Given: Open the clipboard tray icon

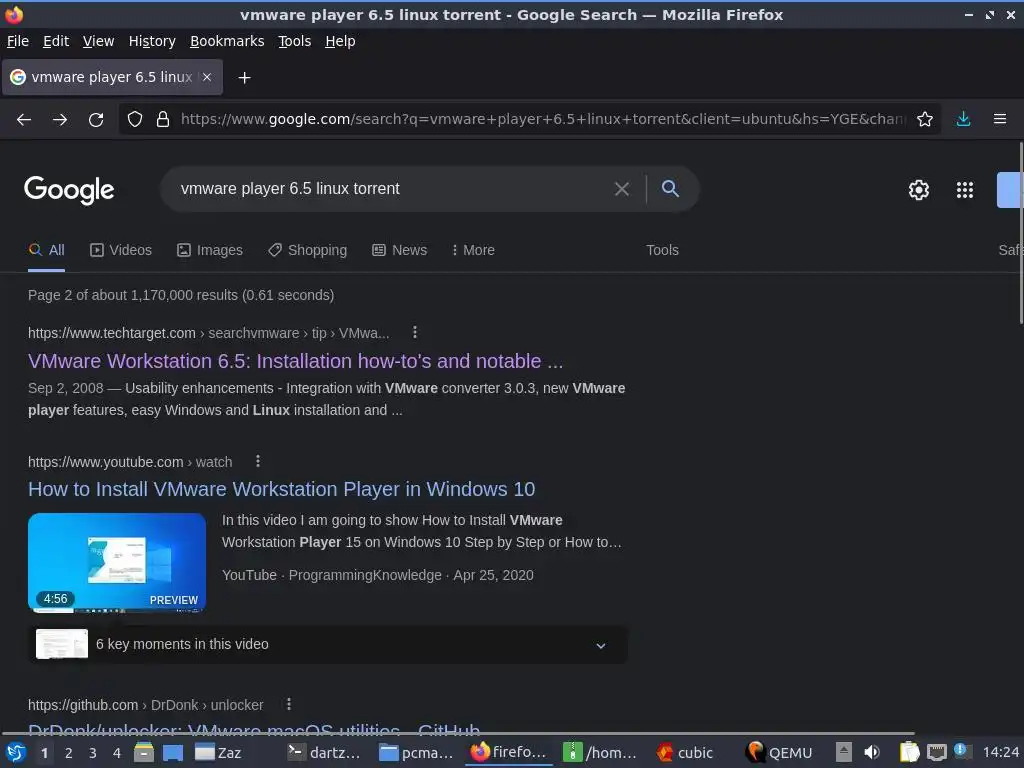Looking at the screenshot, I should tap(909, 753).
